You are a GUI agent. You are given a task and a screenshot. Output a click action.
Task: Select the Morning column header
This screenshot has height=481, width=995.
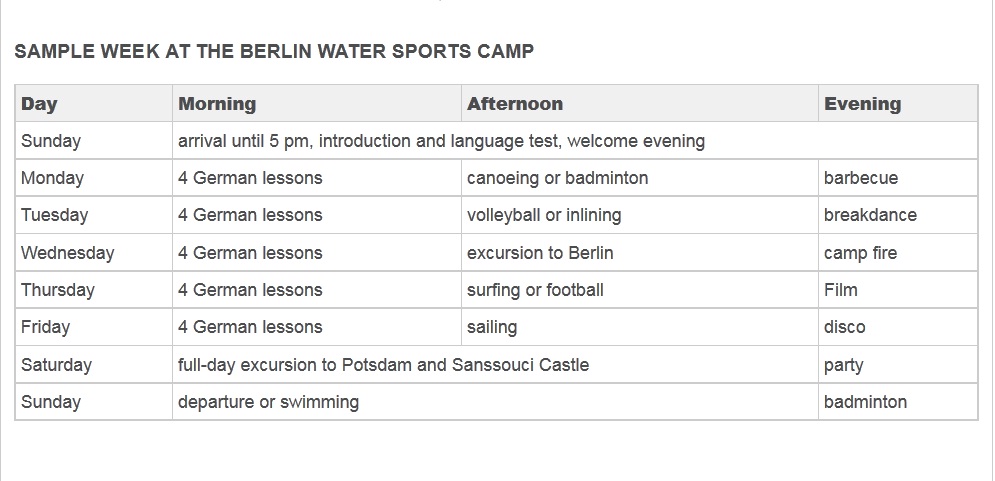(x=317, y=103)
